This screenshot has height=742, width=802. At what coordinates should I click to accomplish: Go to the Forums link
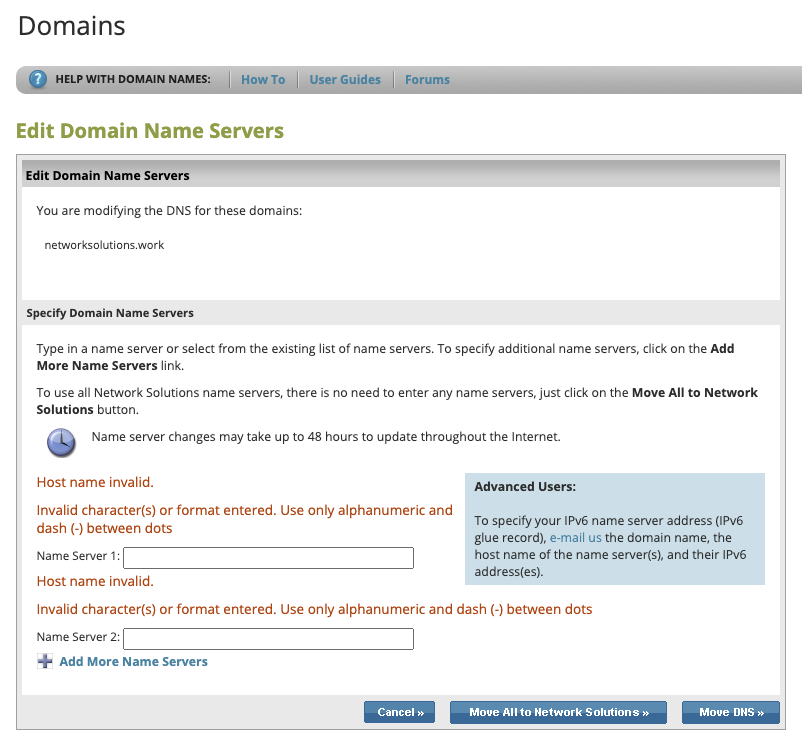[427, 80]
